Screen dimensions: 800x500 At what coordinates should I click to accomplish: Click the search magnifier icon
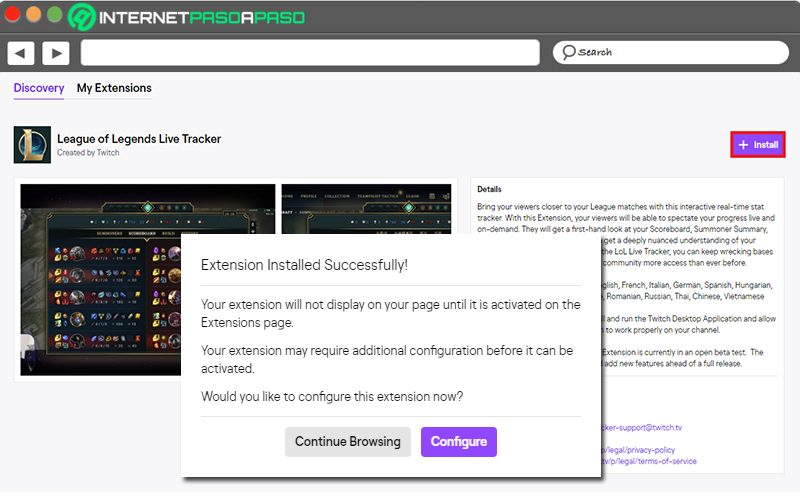click(x=568, y=52)
